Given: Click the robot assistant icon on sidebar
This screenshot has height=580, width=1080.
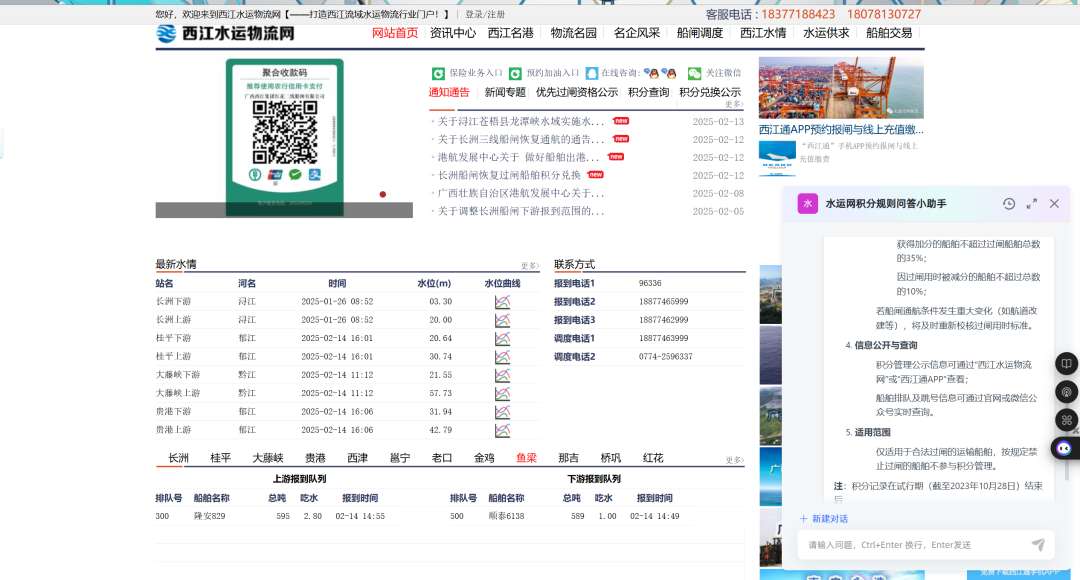Looking at the screenshot, I should [x=1065, y=448].
